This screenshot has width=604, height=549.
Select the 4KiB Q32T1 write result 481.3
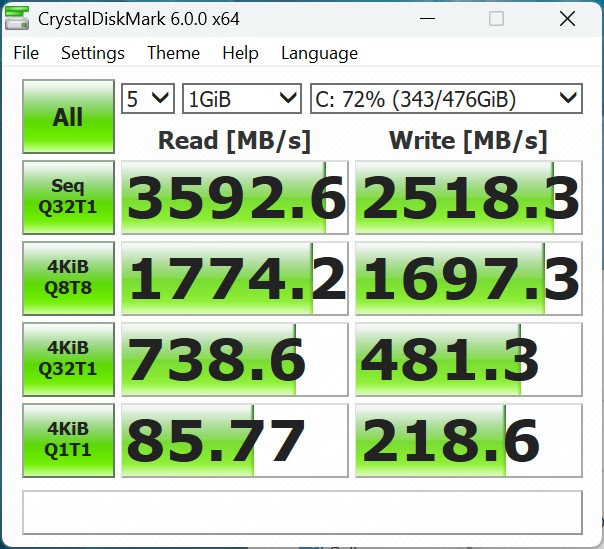[468, 359]
